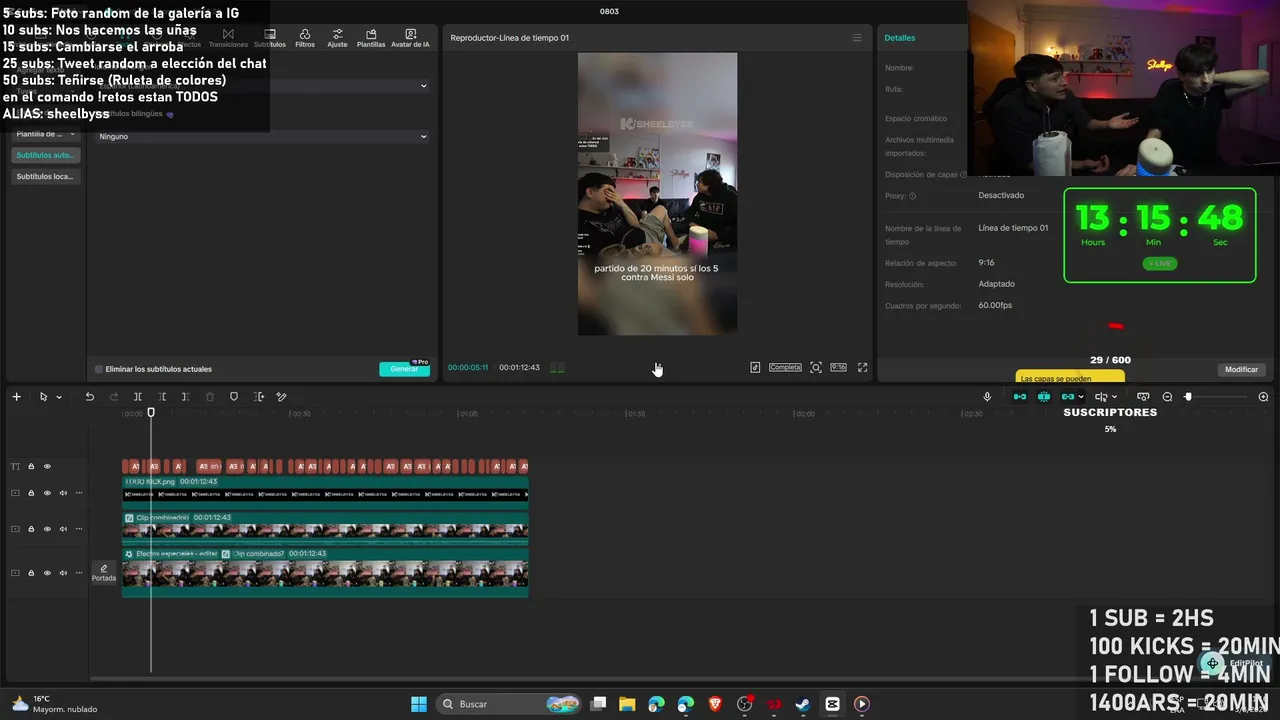Expand the pointer tool dropdown arrow
The image size is (1280, 720).
(x=59, y=397)
